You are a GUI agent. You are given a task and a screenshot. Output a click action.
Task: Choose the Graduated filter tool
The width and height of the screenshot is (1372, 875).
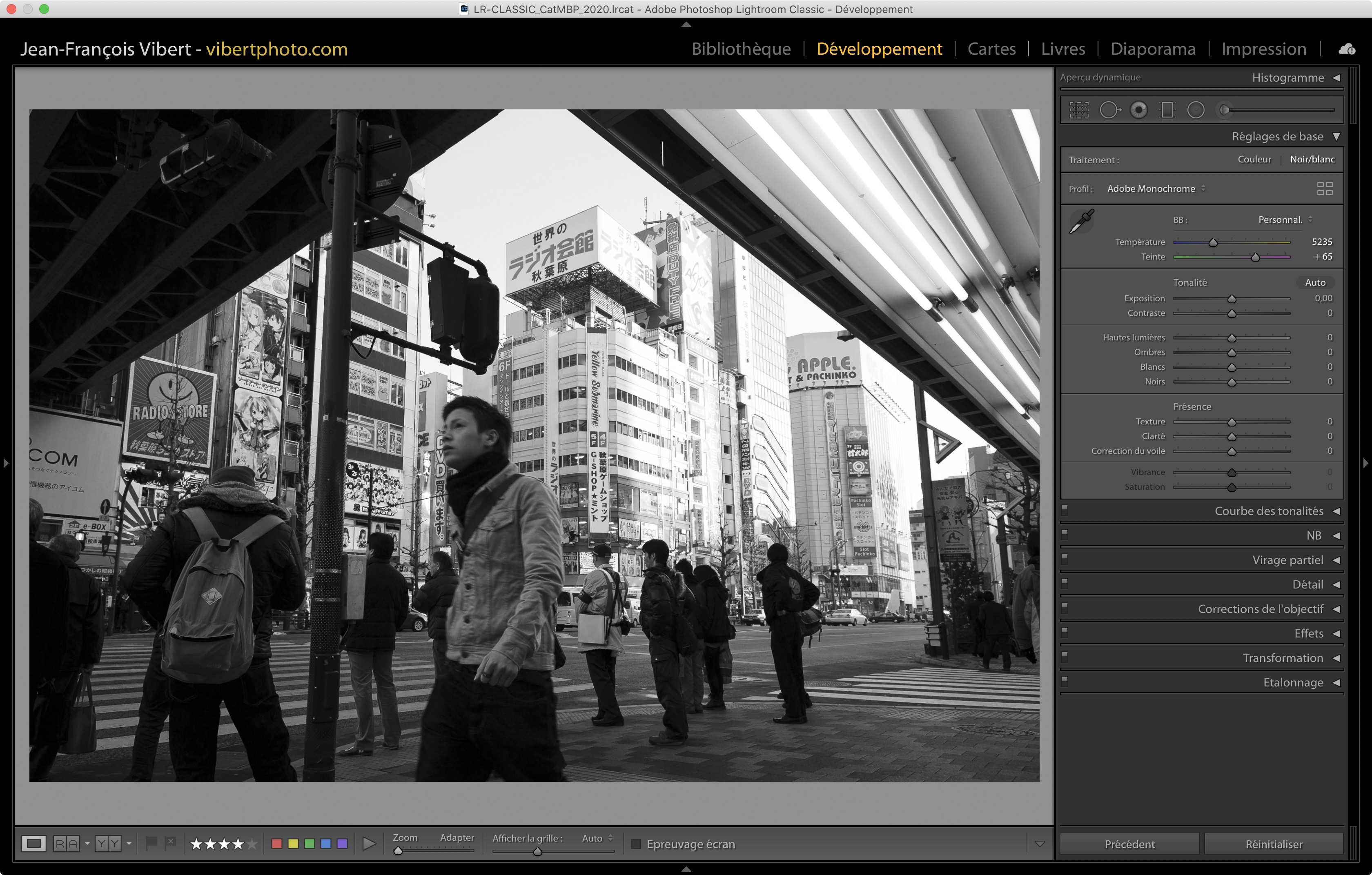[1167, 110]
